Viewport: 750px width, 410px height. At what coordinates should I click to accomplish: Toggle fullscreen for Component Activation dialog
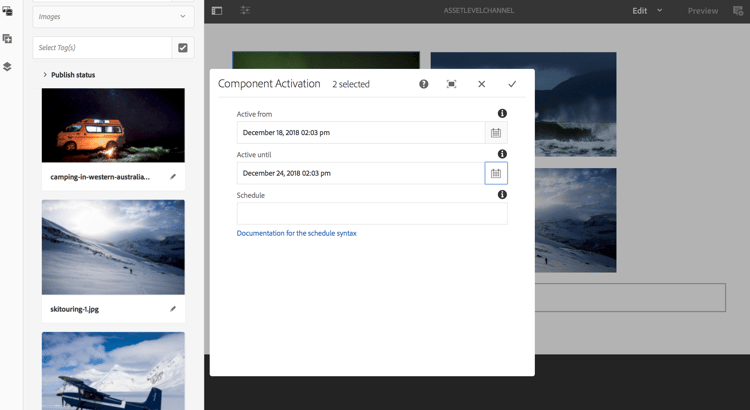pyautogui.click(x=451, y=84)
